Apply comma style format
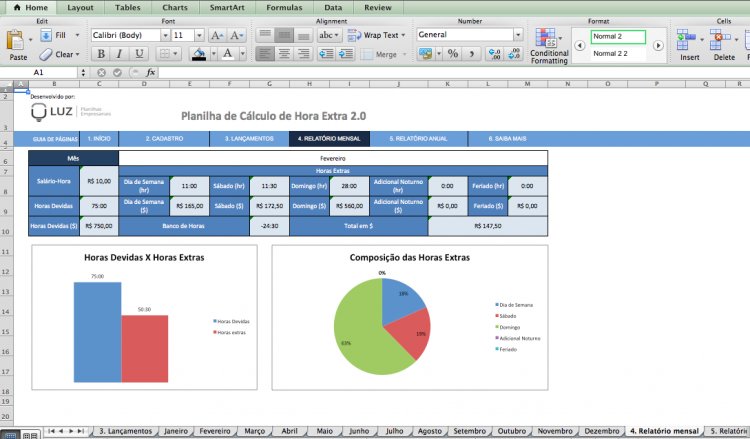The height and width of the screenshot is (439, 750). tap(472, 54)
